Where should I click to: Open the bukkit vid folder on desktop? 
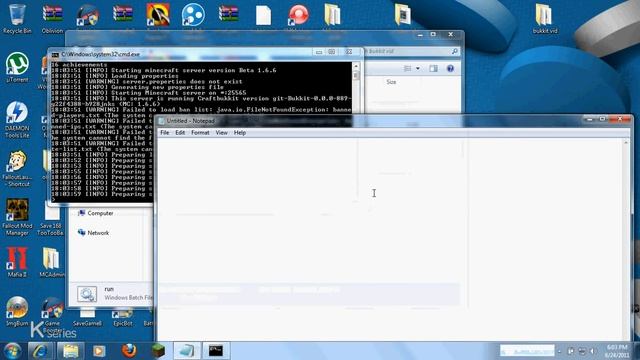click(544, 19)
